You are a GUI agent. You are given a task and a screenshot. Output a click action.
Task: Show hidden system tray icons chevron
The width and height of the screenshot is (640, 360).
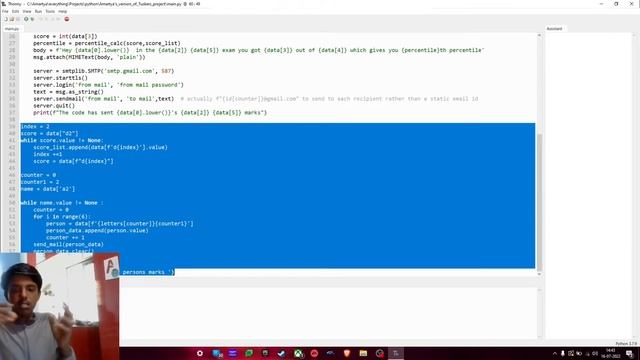click(x=555, y=353)
